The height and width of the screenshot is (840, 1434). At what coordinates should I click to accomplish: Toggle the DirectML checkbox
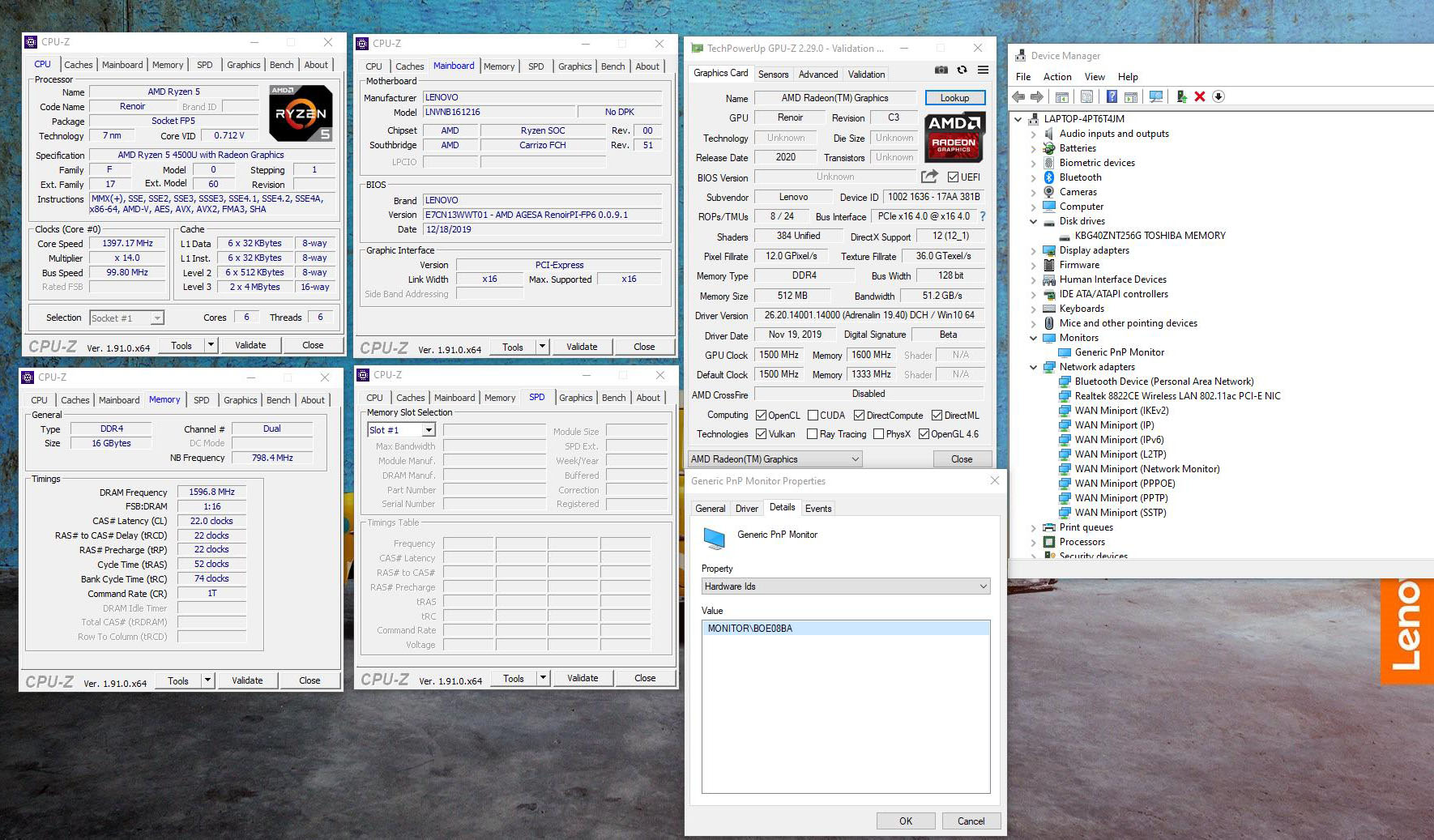coord(937,416)
